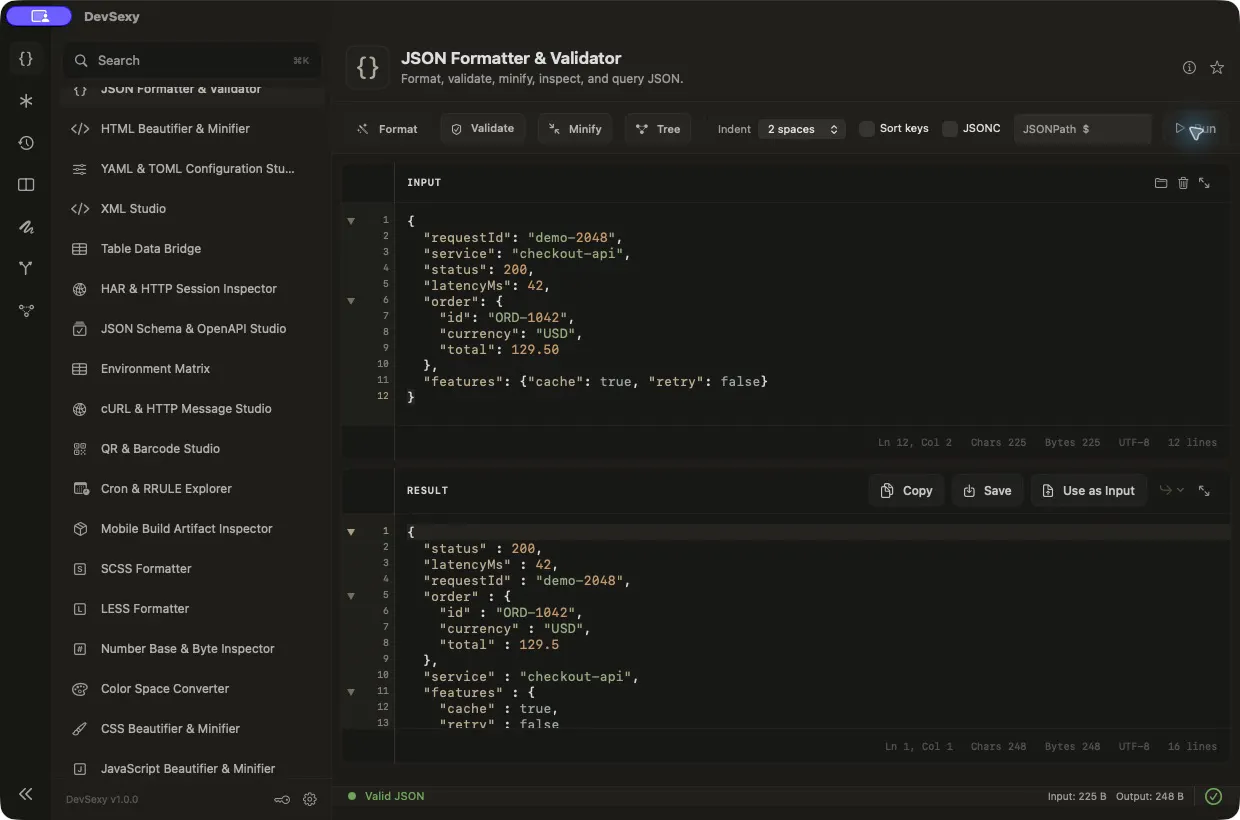Save the result with the Save button
The height and width of the screenshot is (820, 1240).
987,491
